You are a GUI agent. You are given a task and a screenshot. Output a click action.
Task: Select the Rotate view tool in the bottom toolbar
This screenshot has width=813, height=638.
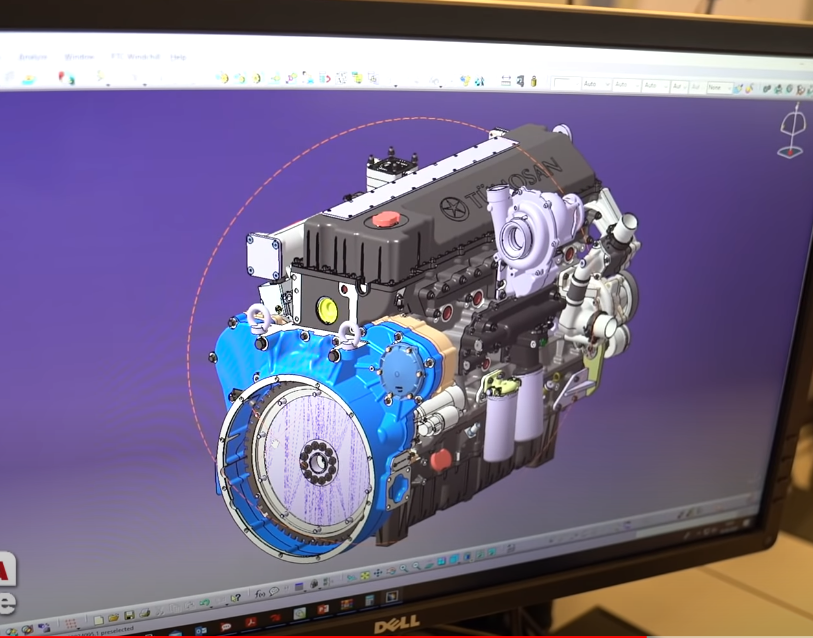pyautogui.click(x=391, y=573)
